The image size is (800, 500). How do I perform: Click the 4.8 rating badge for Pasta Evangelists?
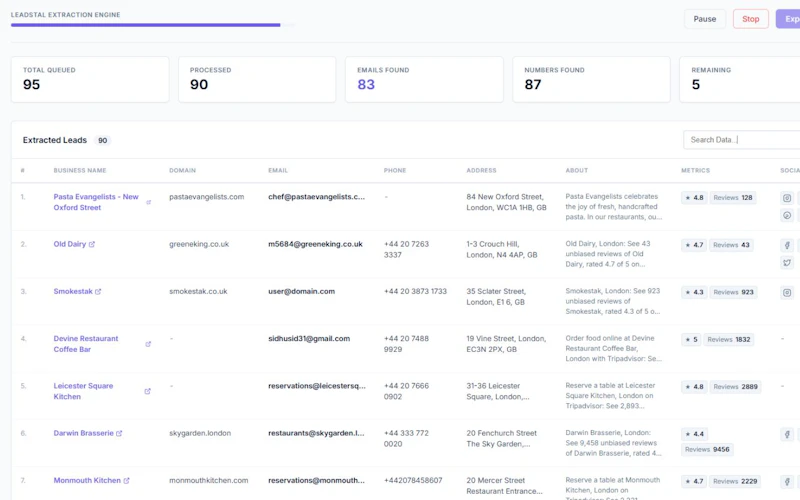694,198
